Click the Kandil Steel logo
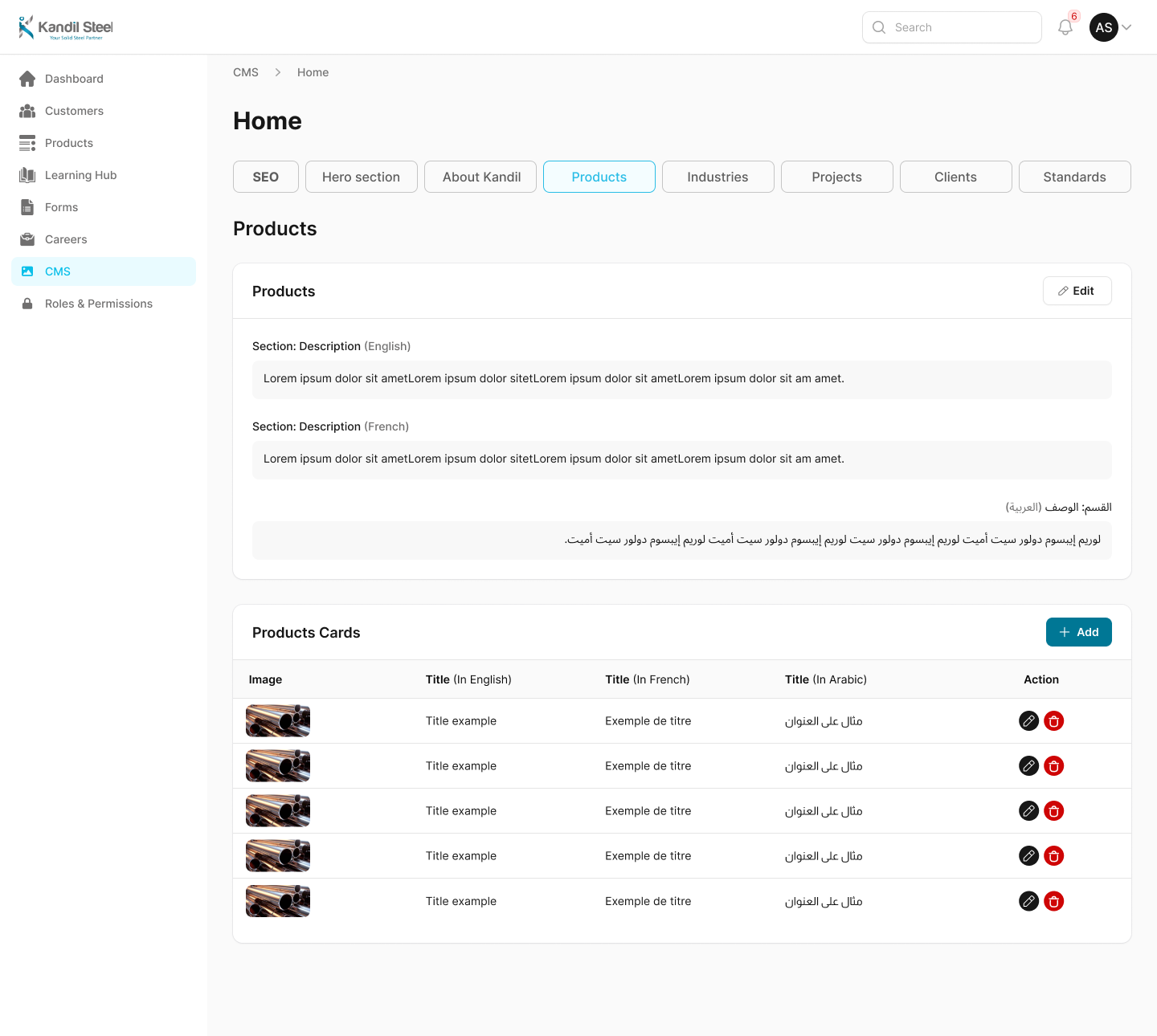Screen dimensions: 1157x1036 [66, 27]
